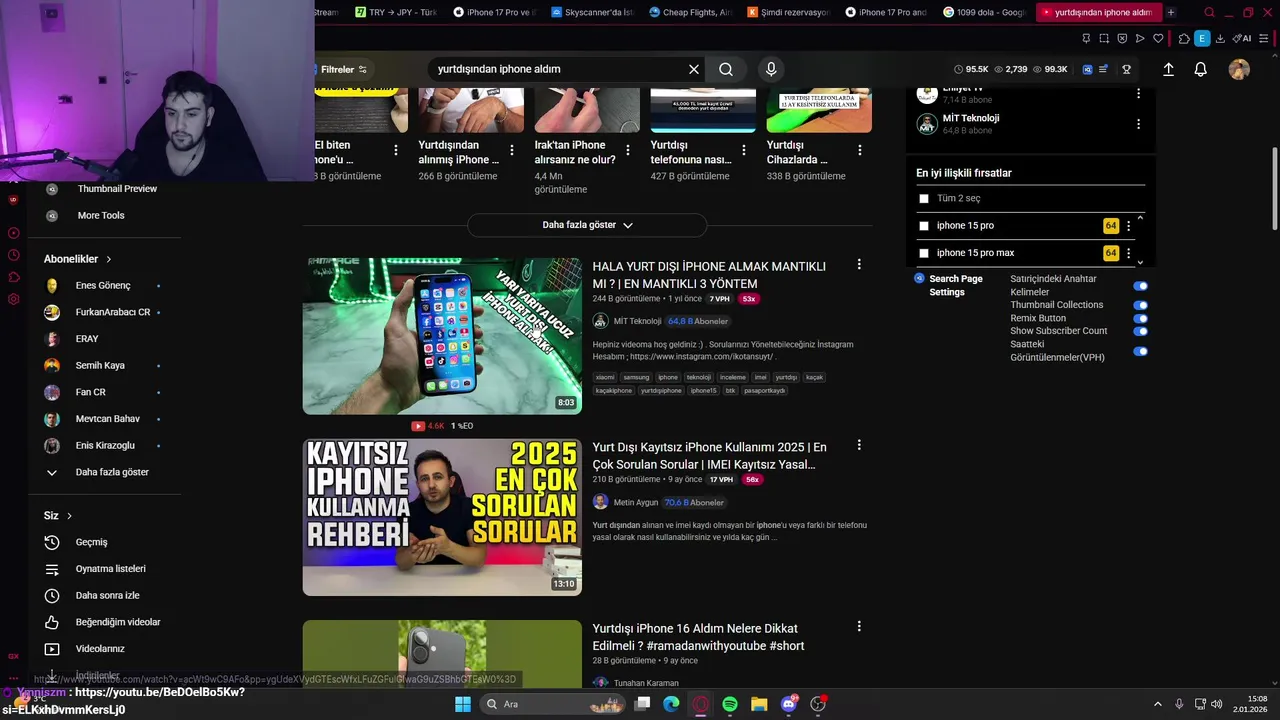Toggle Saatteki Görüntülenmeler(VPH) switch
Viewport: 1280px width, 720px height.
tap(1140, 351)
